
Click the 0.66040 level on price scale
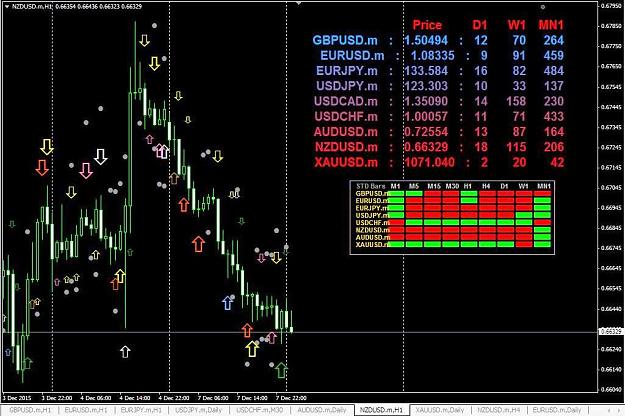click(610, 390)
